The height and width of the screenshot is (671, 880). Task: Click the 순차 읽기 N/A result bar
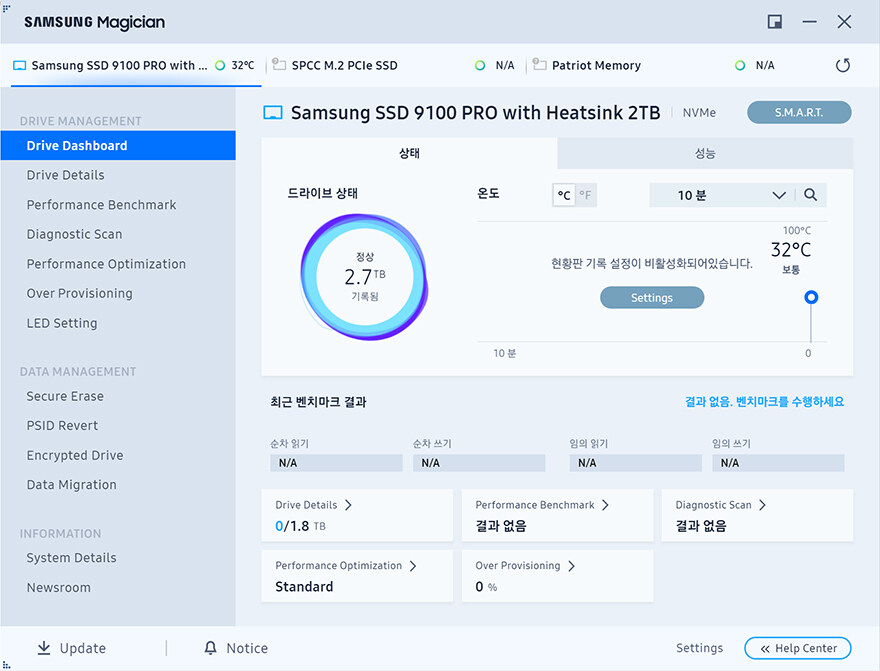pyautogui.click(x=336, y=463)
